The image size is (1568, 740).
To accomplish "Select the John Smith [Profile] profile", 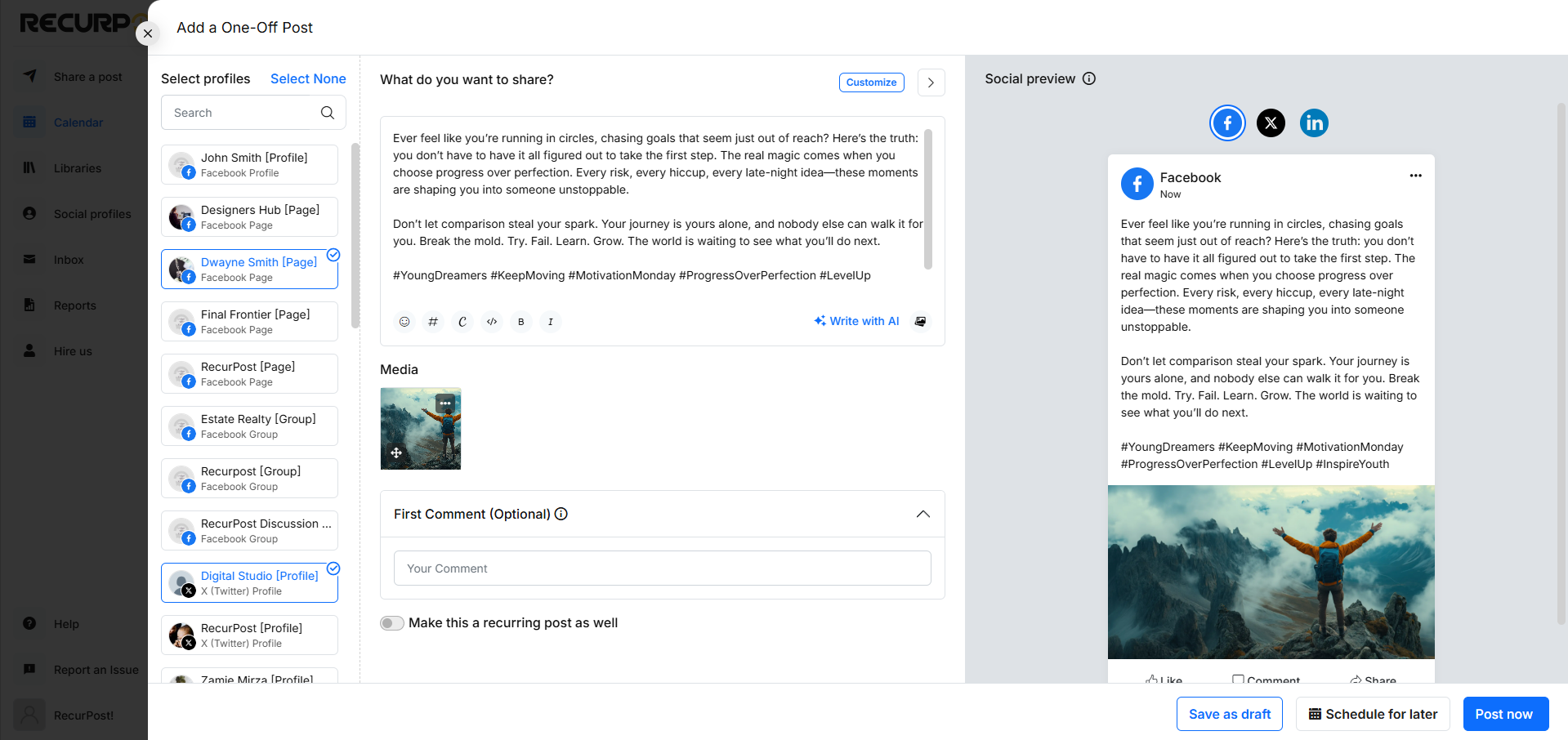I will 249,165.
